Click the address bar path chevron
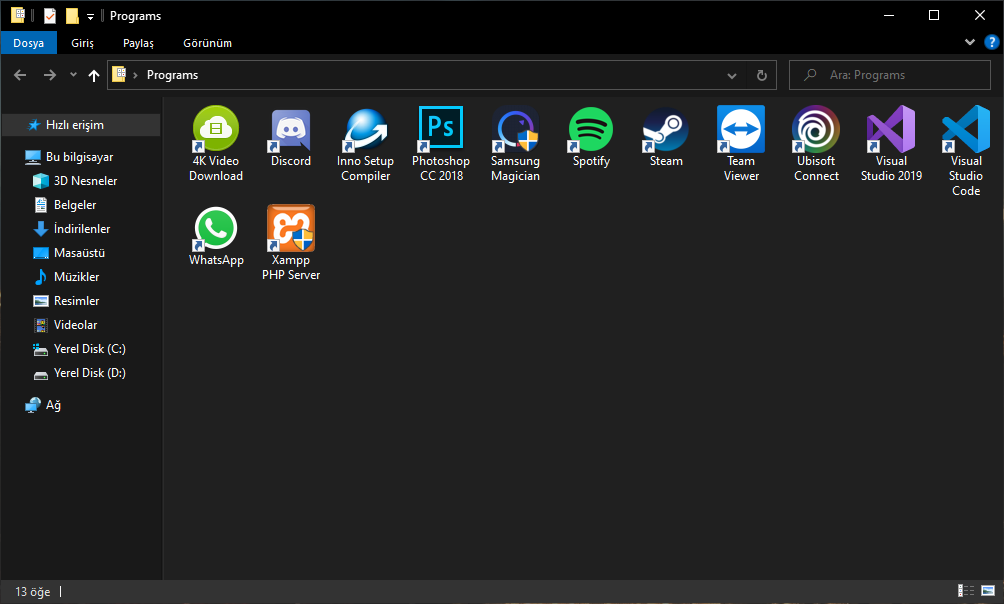This screenshot has width=1004, height=604. coord(135,76)
